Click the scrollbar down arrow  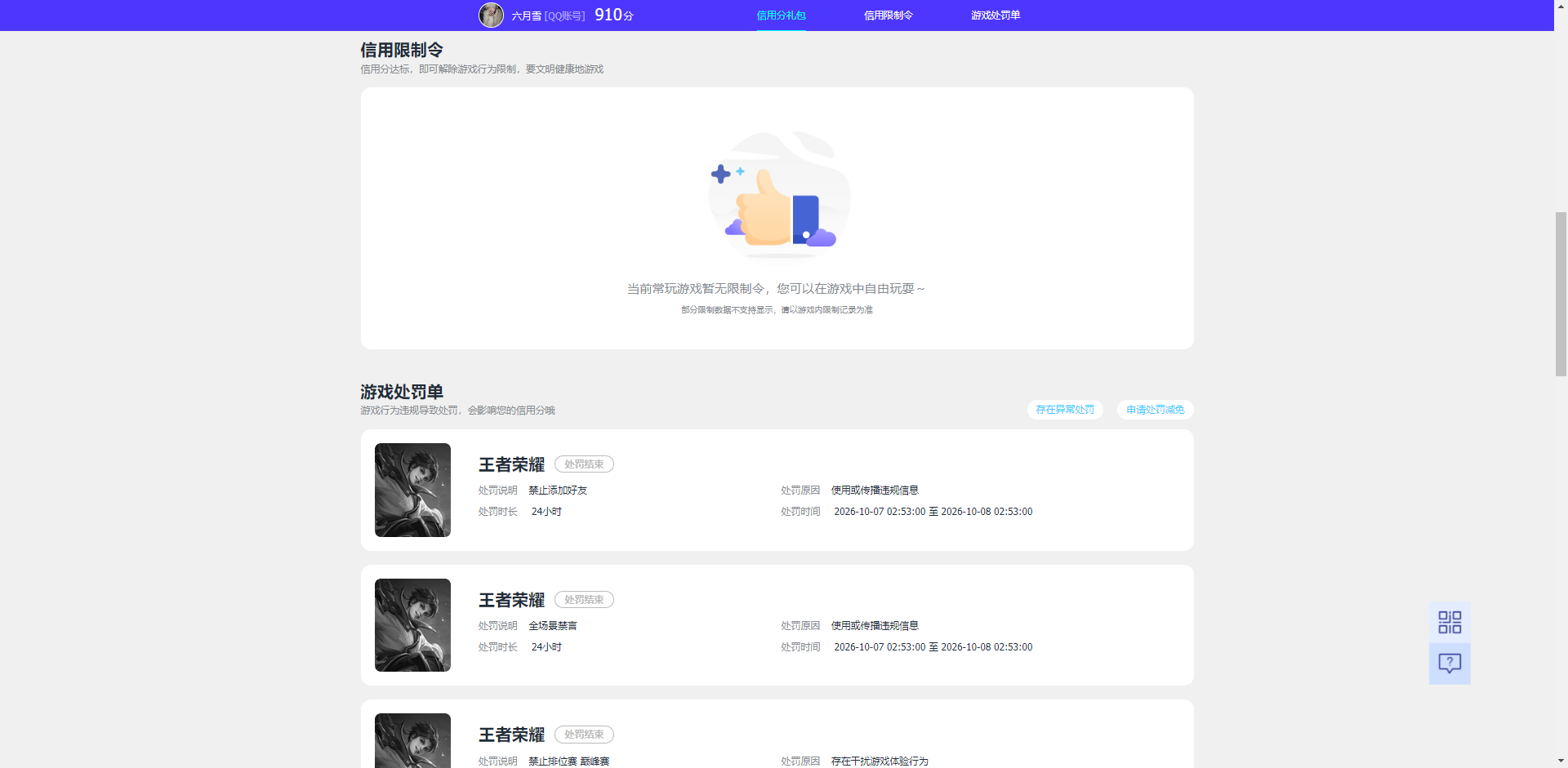point(1561,761)
